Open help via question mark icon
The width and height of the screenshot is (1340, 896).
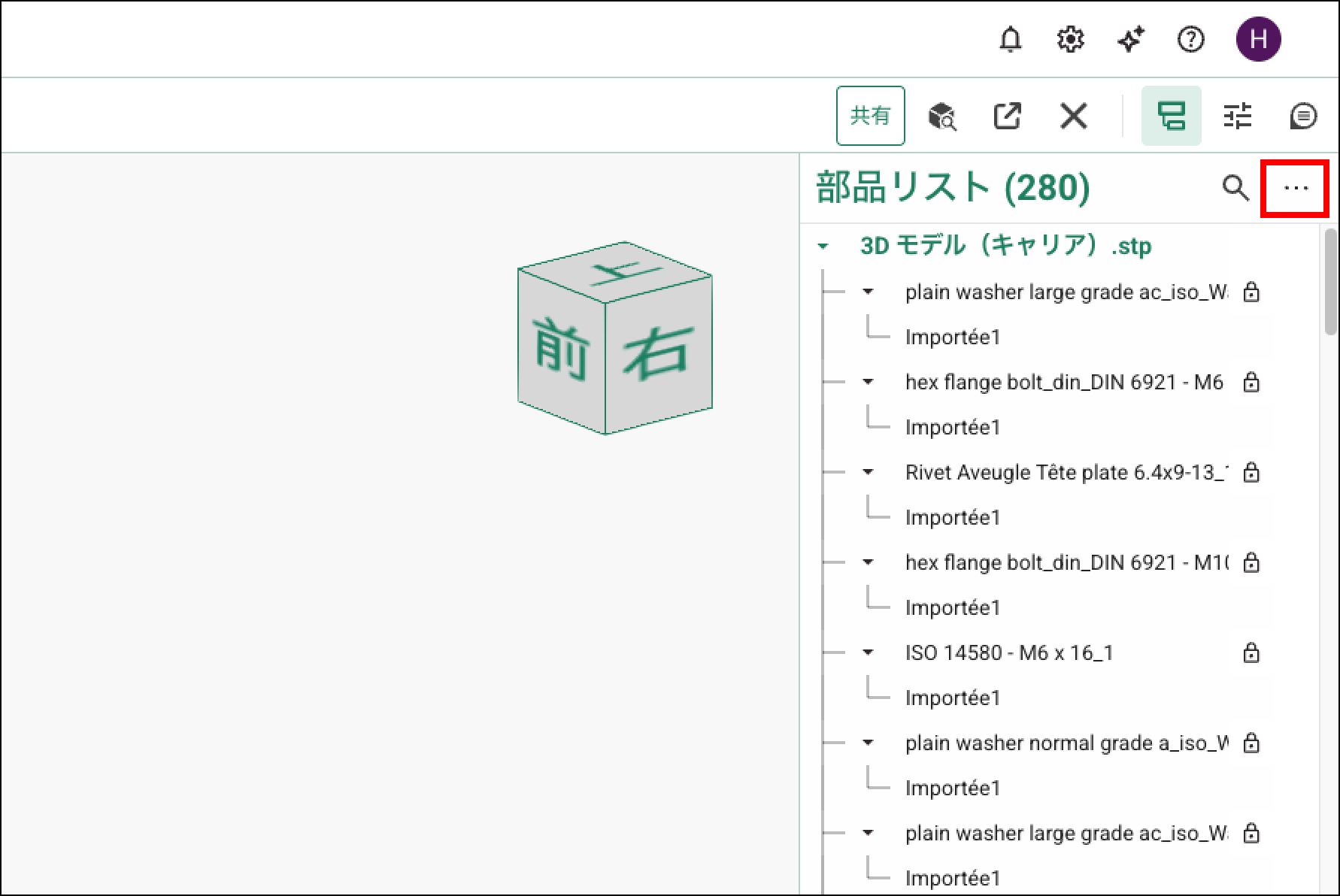[1190, 39]
